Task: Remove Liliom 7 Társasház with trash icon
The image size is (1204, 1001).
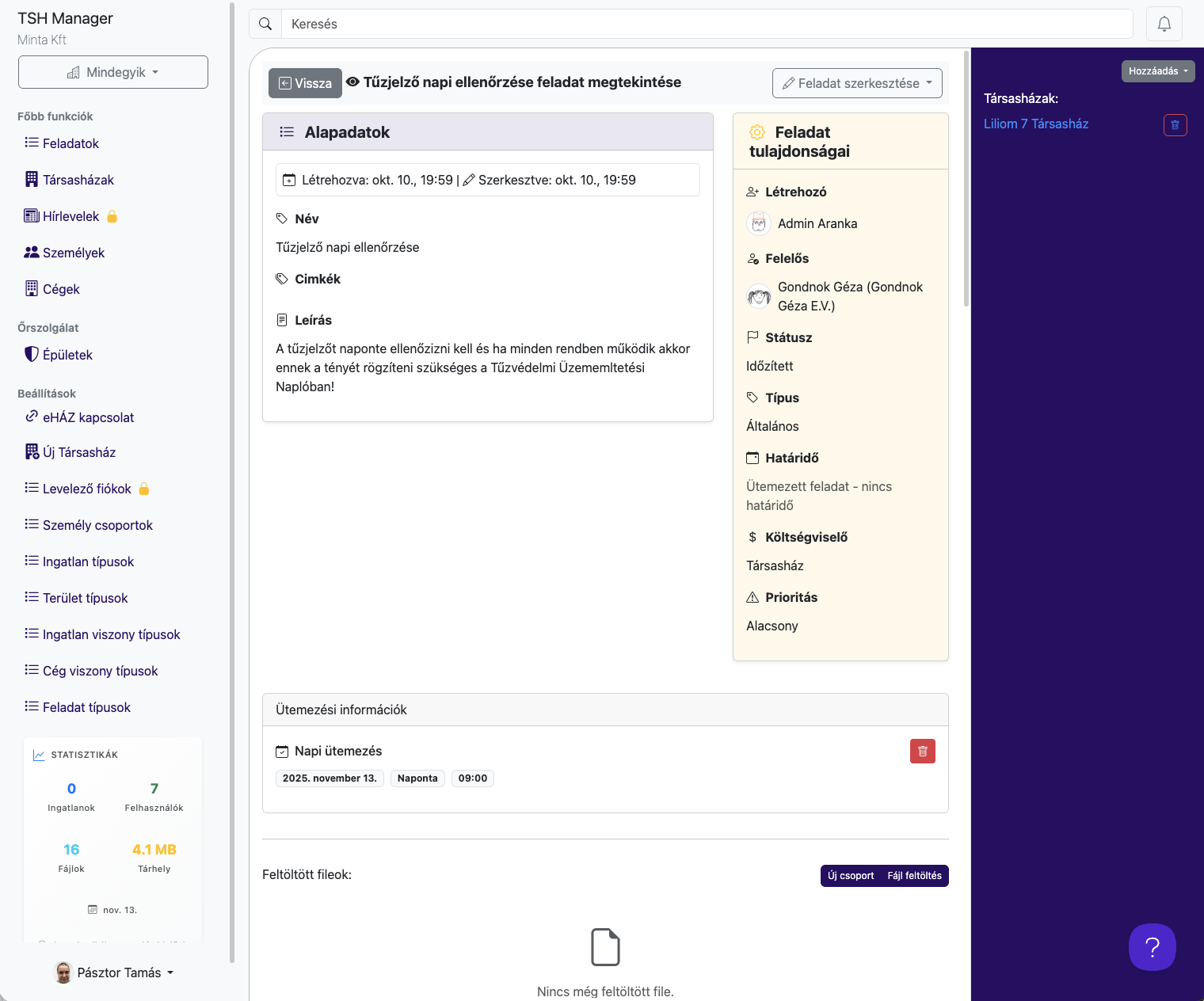Action: (x=1175, y=124)
